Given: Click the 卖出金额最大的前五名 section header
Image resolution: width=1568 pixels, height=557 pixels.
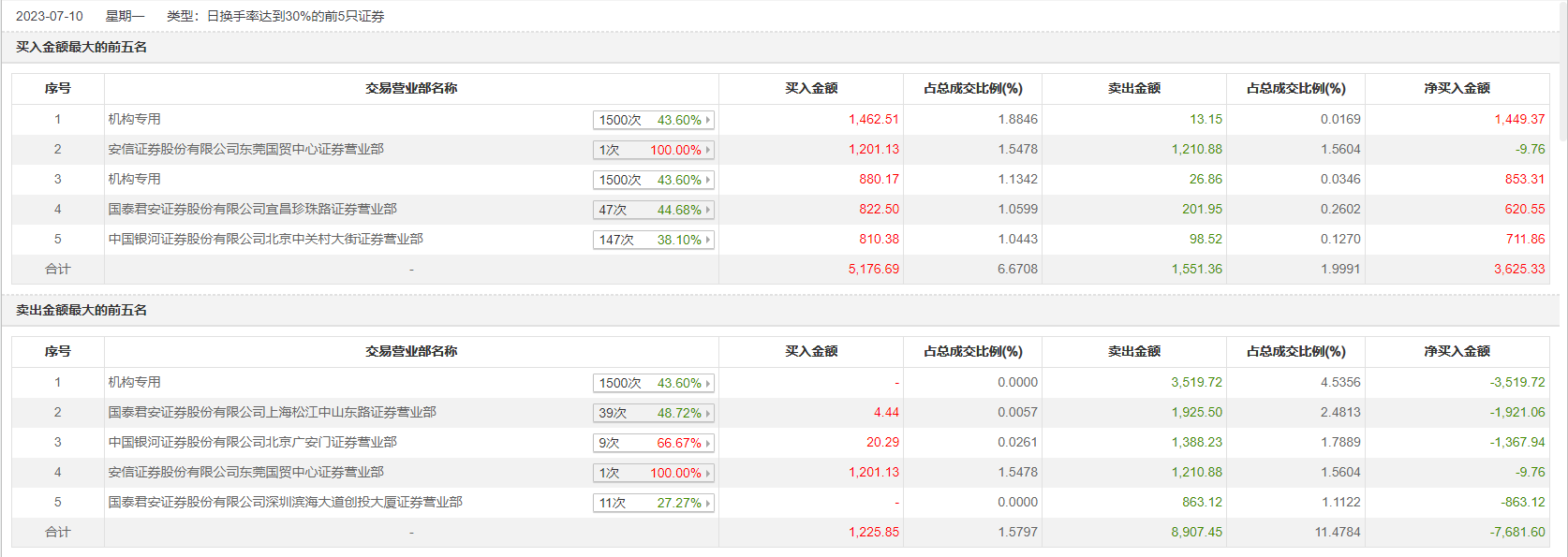Looking at the screenshot, I should (x=81, y=310).
